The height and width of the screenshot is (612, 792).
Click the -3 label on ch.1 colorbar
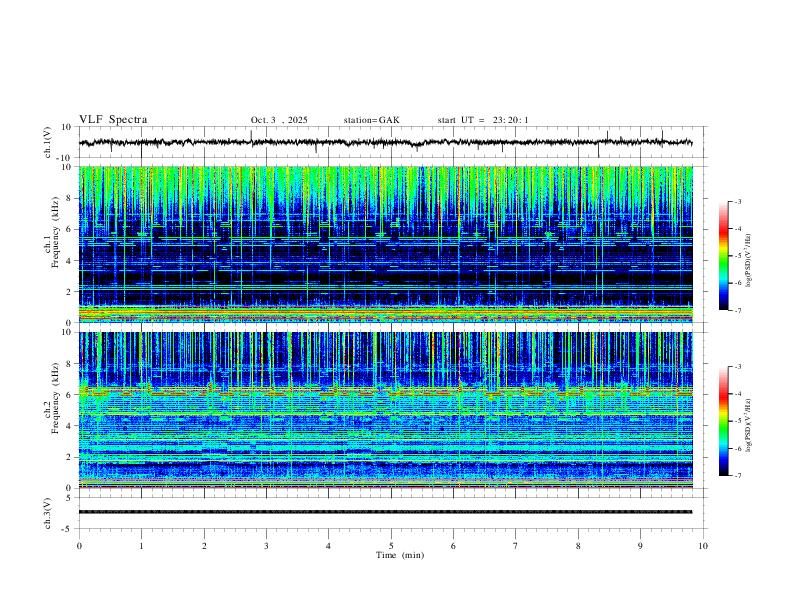[738, 202]
